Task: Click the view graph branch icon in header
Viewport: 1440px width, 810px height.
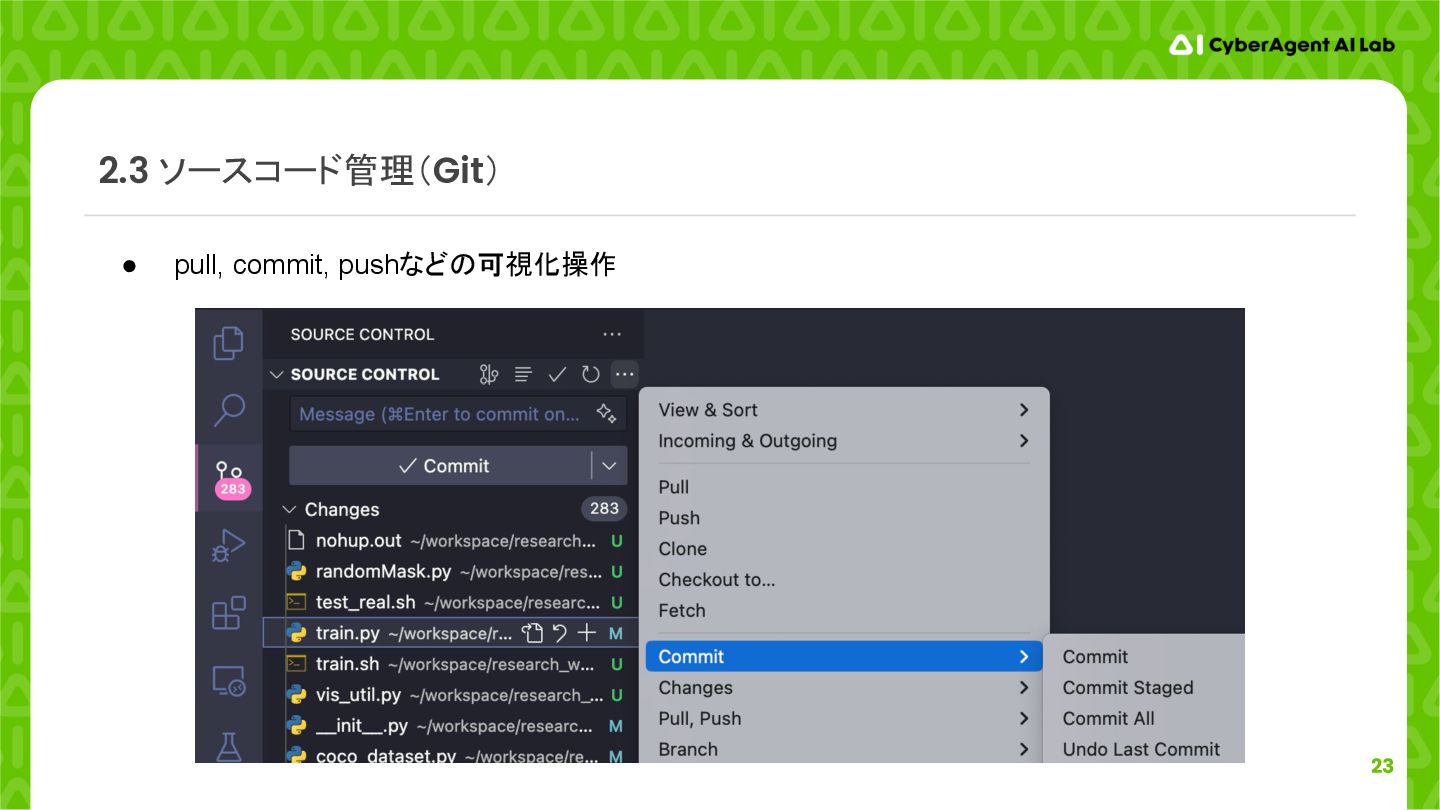Action: tap(488, 374)
